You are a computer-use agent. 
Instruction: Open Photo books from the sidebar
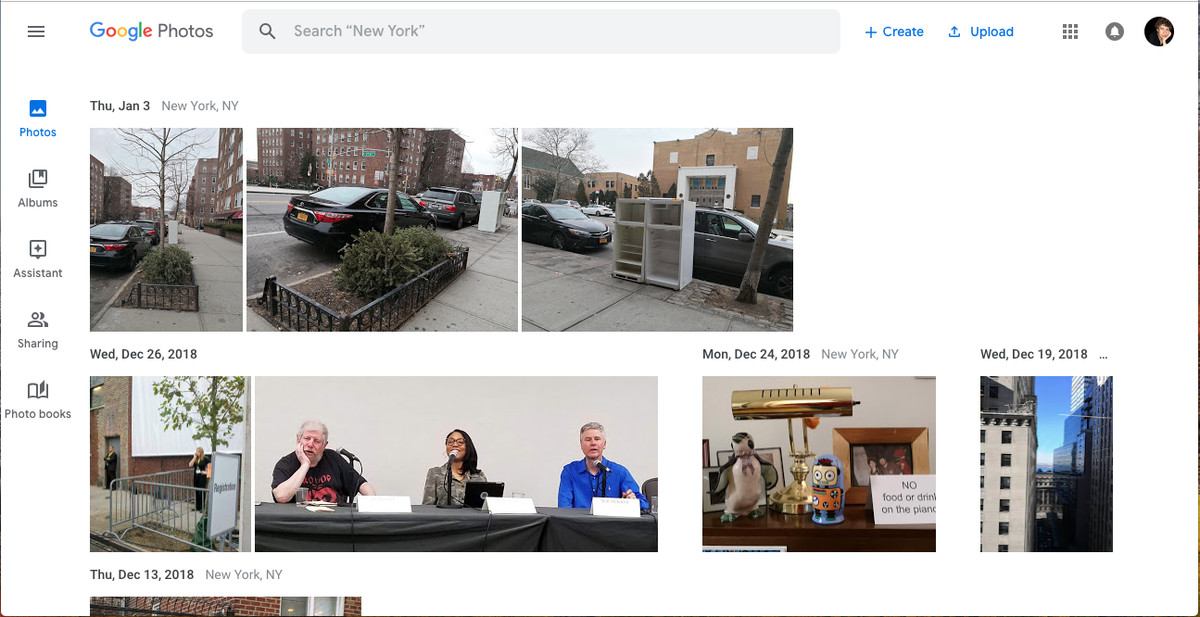pyautogui.click(x=38, y=400)
